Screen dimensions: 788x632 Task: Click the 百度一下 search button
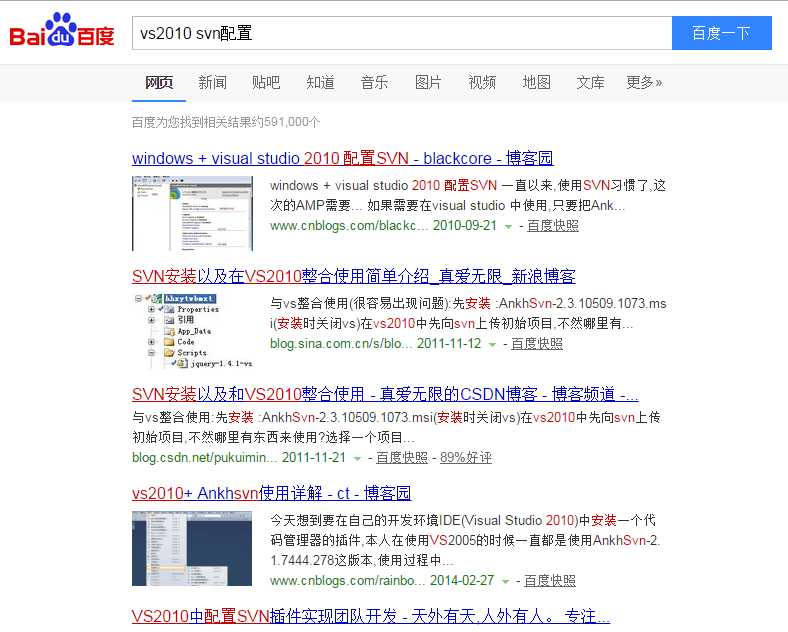point(722,33)
